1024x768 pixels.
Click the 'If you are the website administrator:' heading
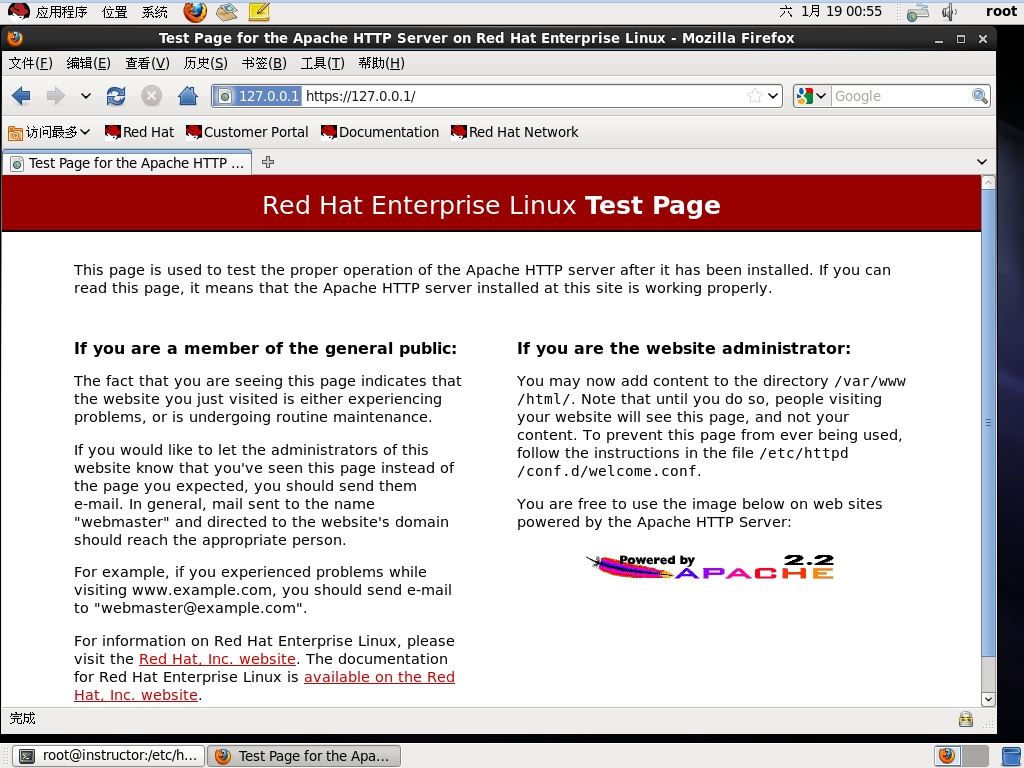[x=684, y=348]
